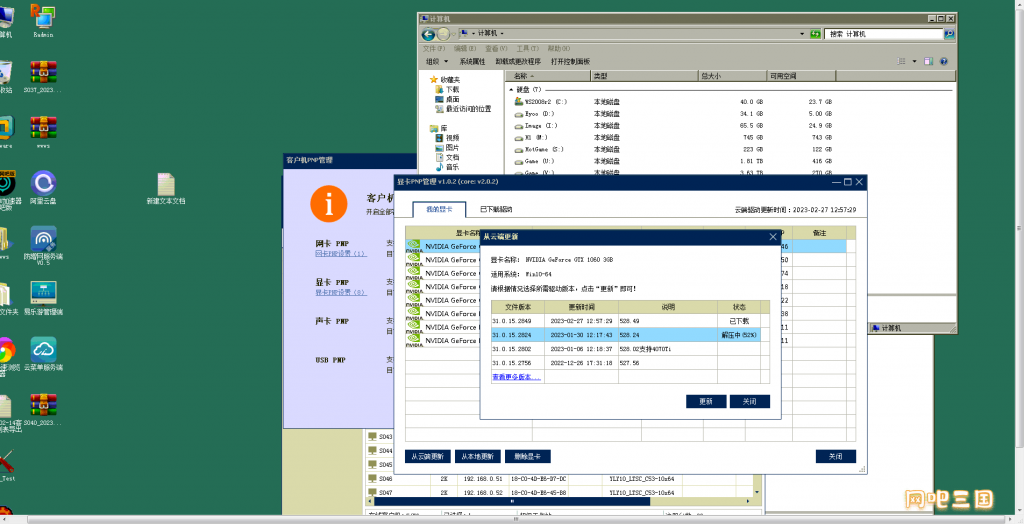Open the recent pages dropdown next to the forward arrow
Image resolution: width=1024 pixels, height=524 pixels.
[454, 35]
